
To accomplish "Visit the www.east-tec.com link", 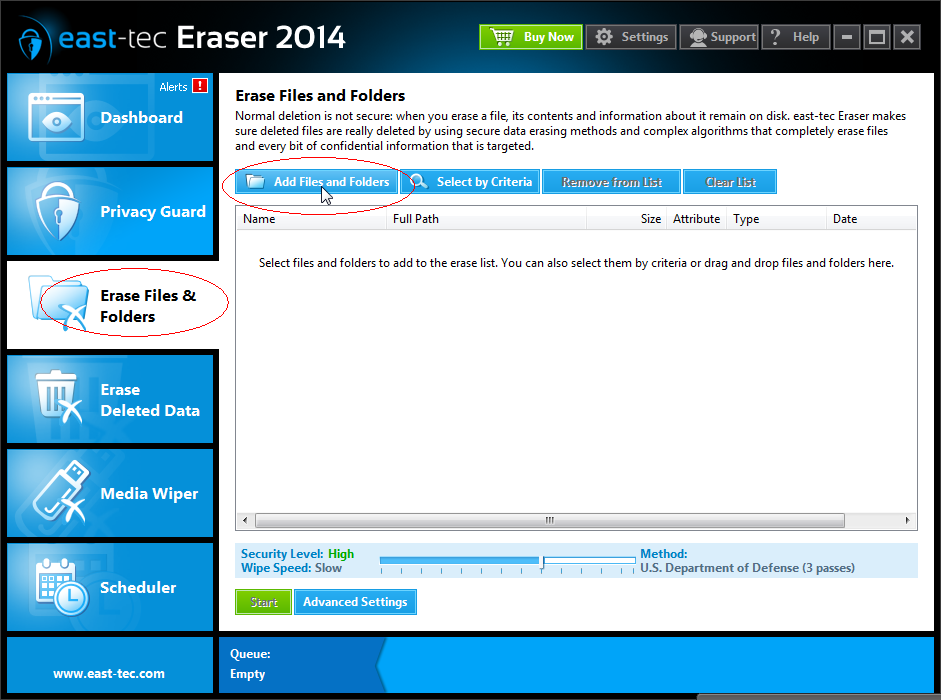I will [x=109, y=673].
